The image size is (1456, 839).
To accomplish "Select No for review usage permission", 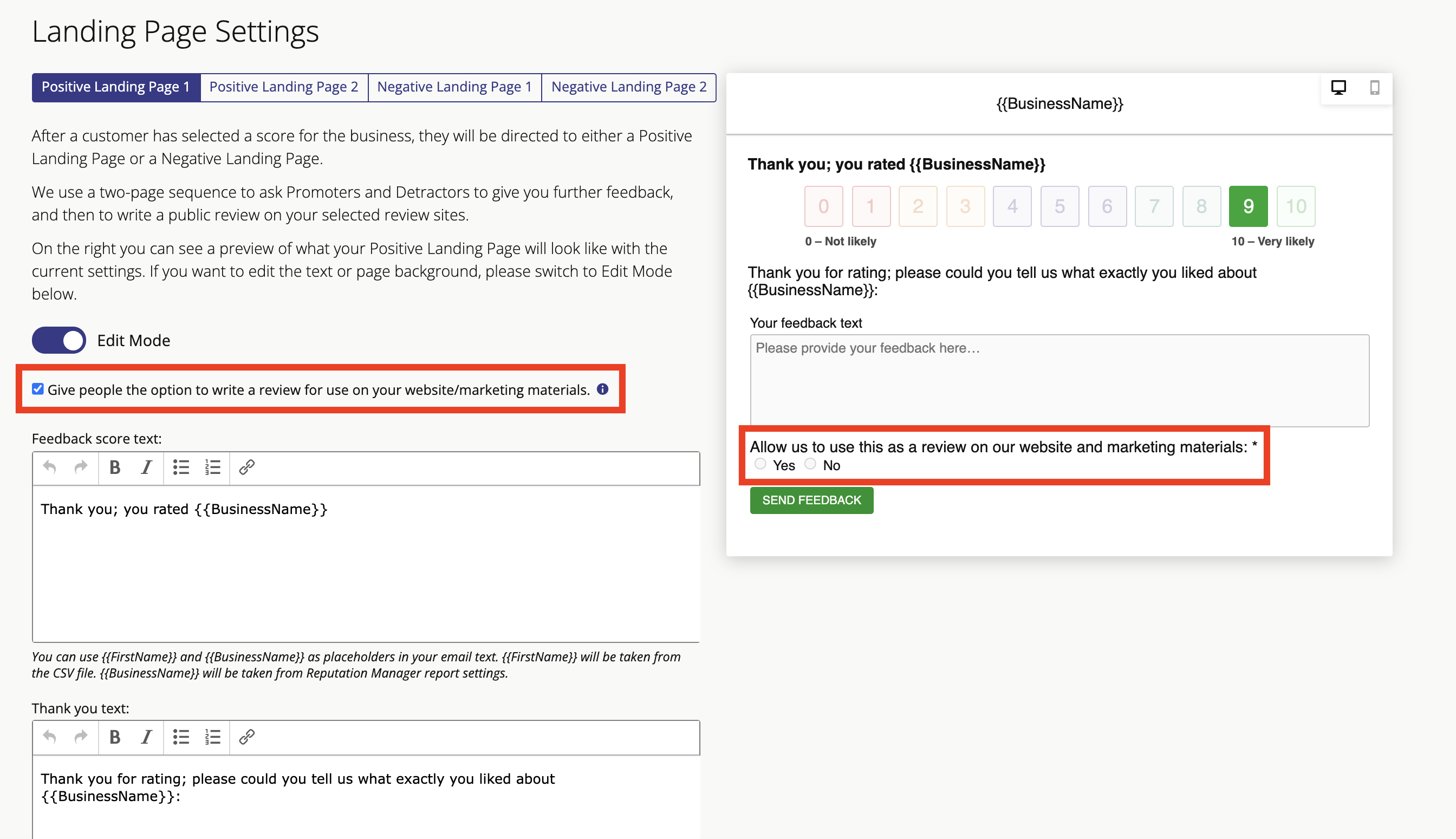I will (x=810, y=464).
